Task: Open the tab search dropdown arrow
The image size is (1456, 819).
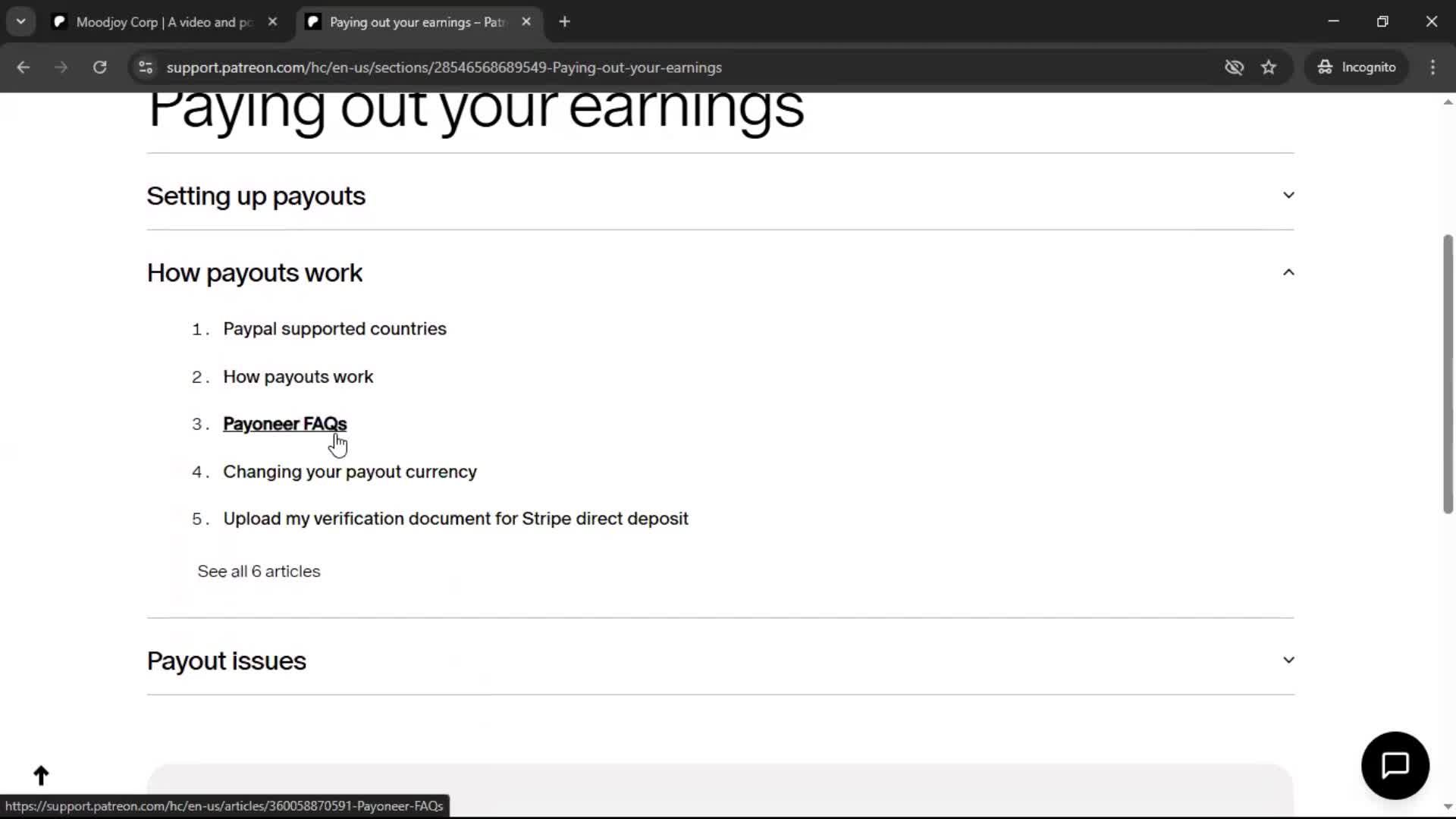Action: (x=20, y=22)
